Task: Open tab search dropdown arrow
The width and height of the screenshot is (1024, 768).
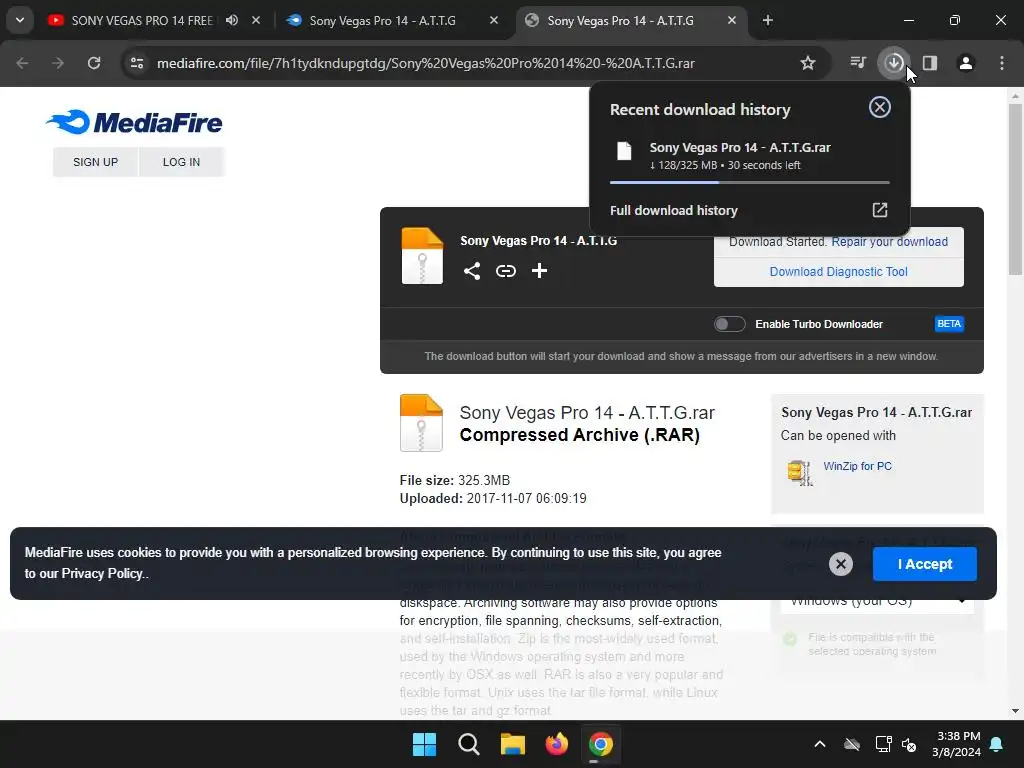Action: click(x=20, y=20)
